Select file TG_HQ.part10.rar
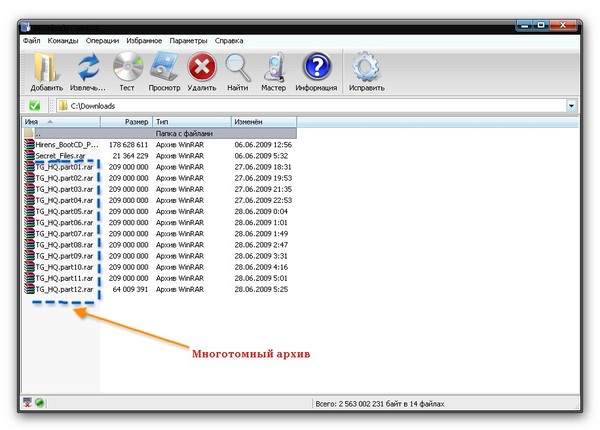Viewport: 600px width, 430px height. [x=64, y=267]
